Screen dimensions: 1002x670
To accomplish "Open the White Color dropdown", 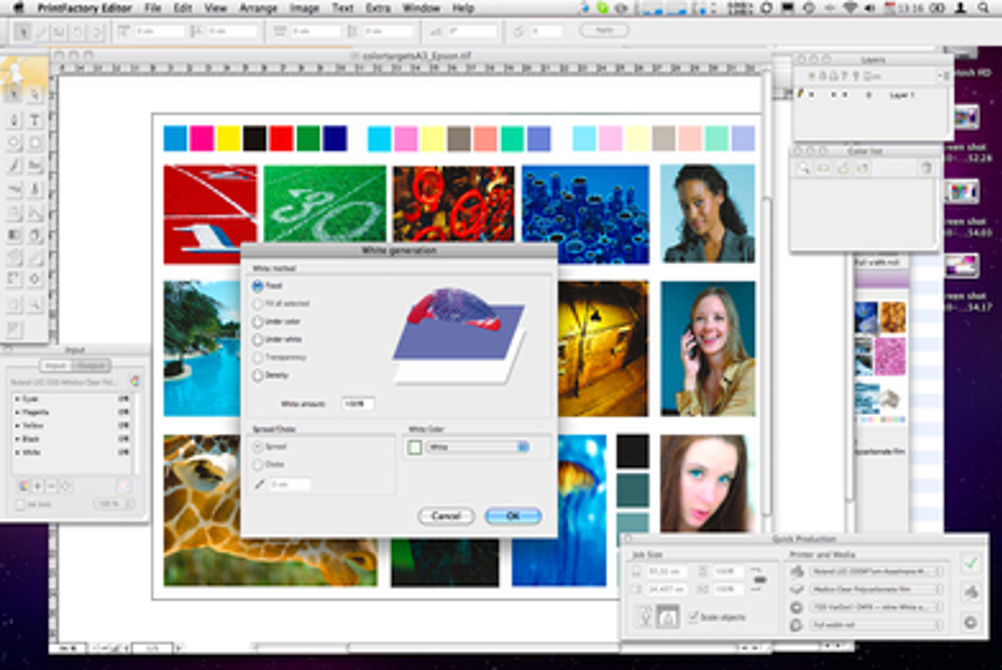I will tap(479, 447).
